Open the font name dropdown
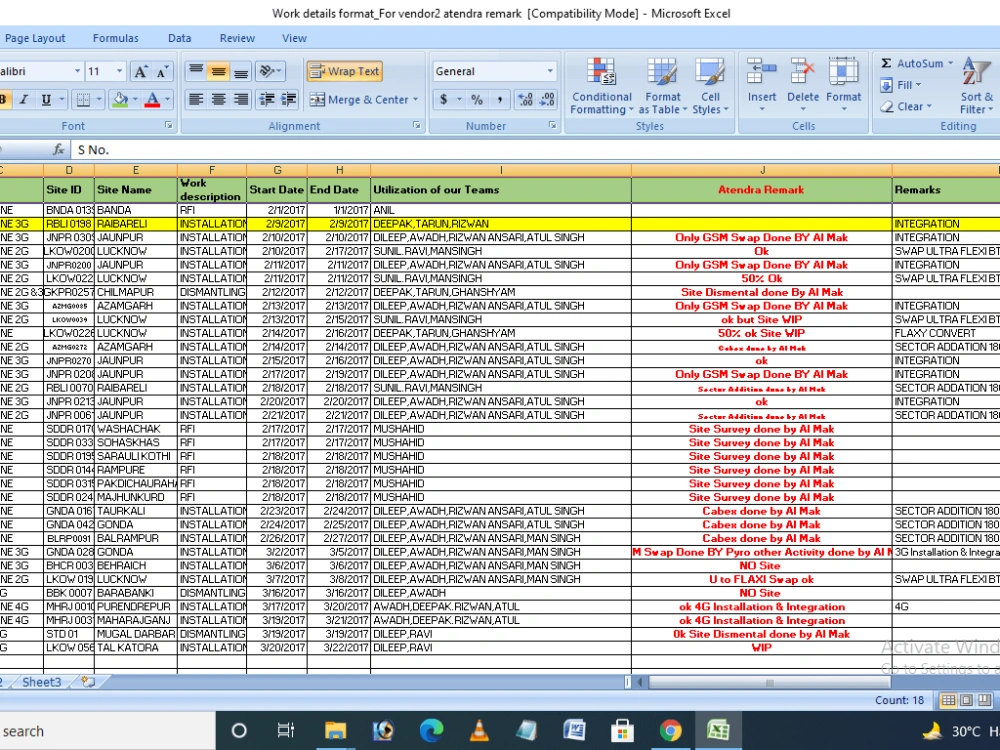 (77, 71)
